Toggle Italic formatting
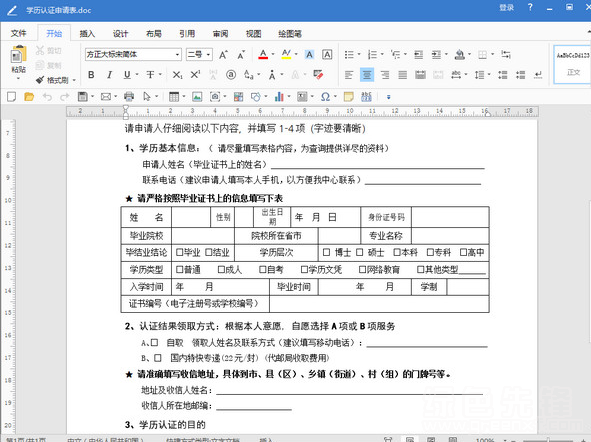Screen dimensions: 591x442 109,75
